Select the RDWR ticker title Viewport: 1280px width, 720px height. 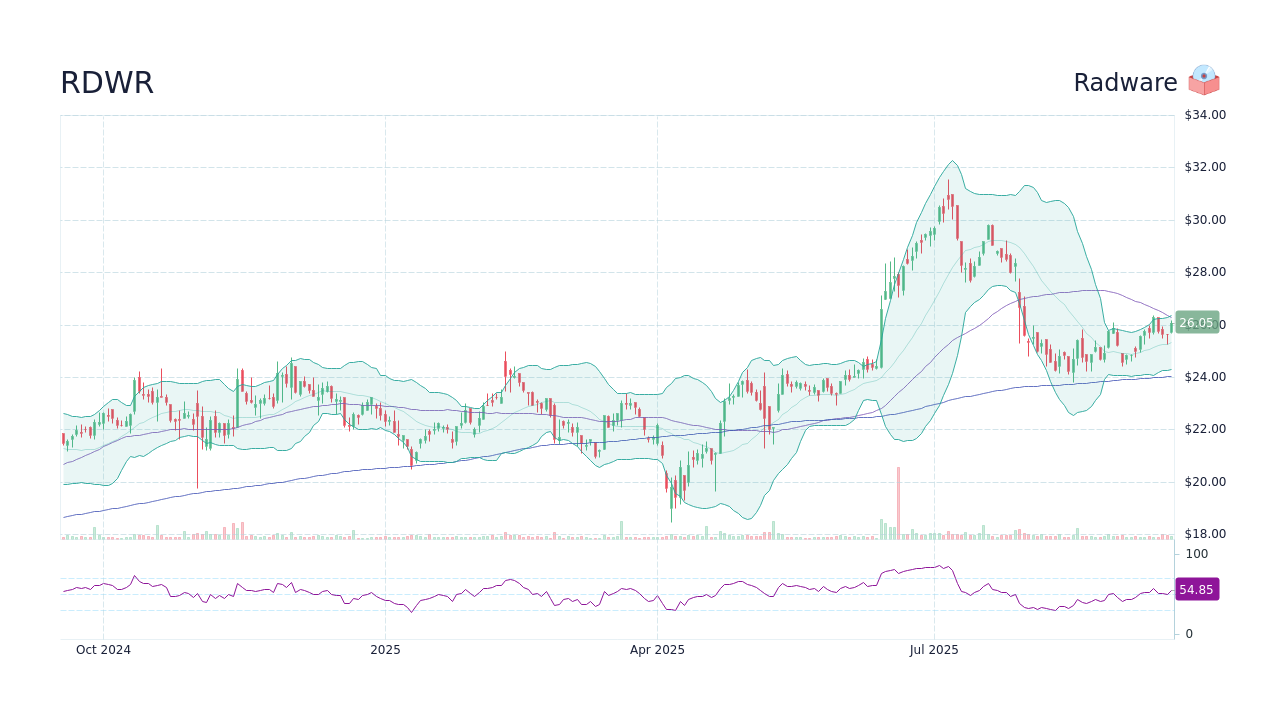click(107, 83)
